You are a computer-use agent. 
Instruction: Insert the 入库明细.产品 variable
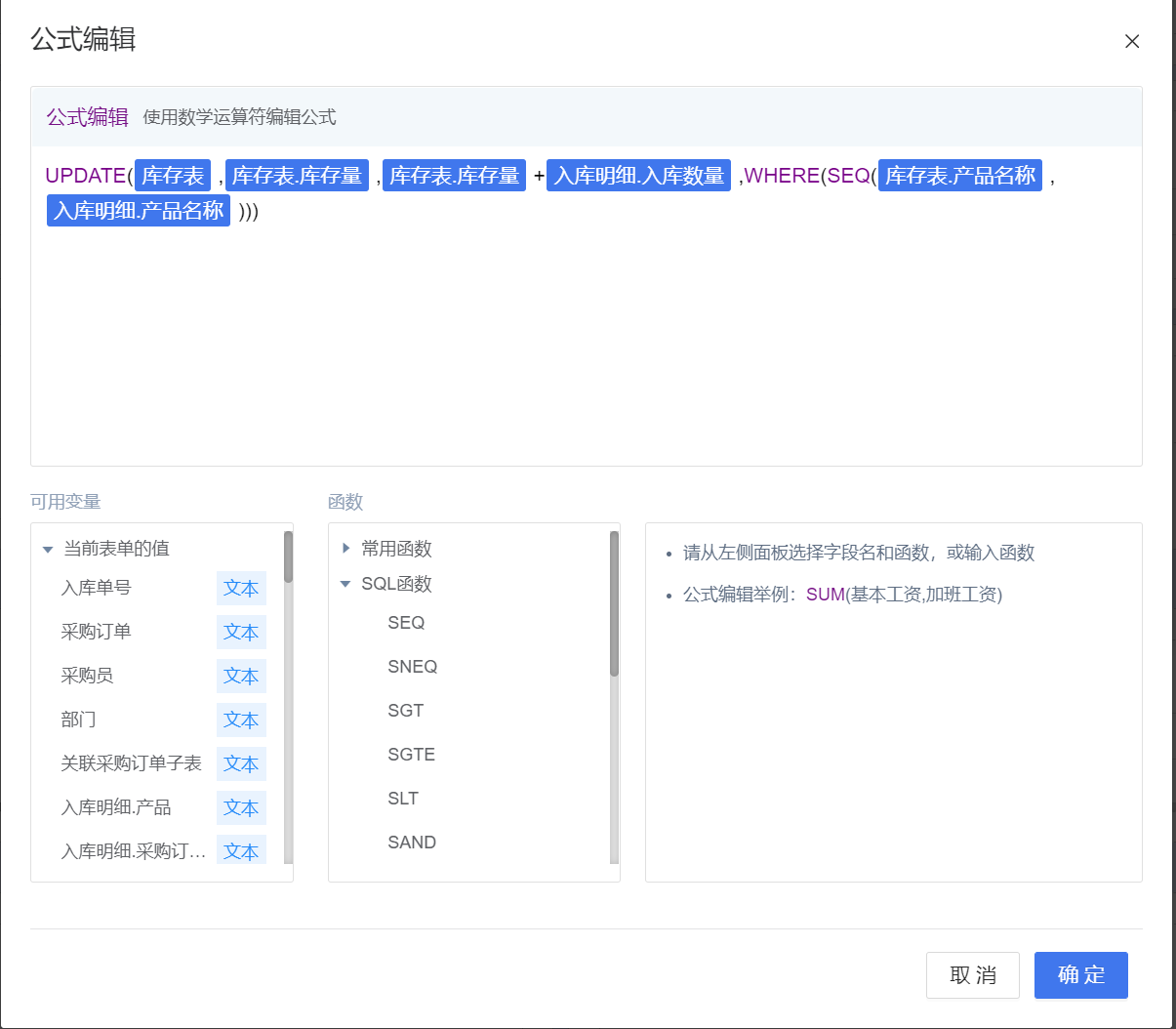pyautogui.click(x=115, y=807)
